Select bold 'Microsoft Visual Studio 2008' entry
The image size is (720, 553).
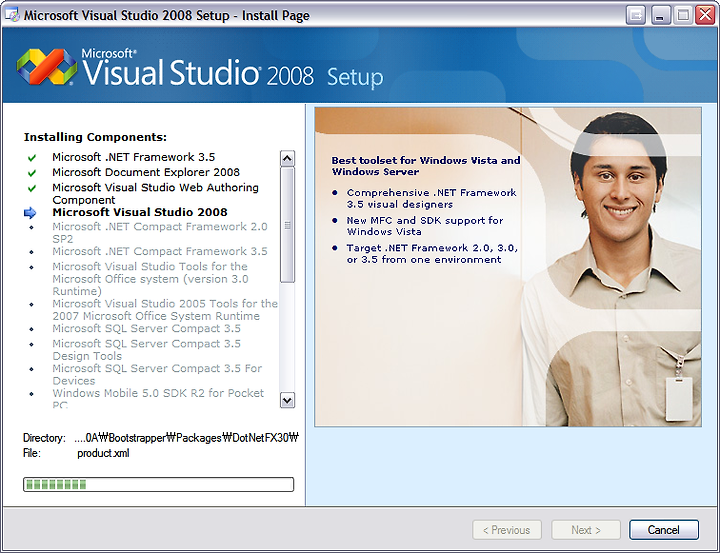140,212
